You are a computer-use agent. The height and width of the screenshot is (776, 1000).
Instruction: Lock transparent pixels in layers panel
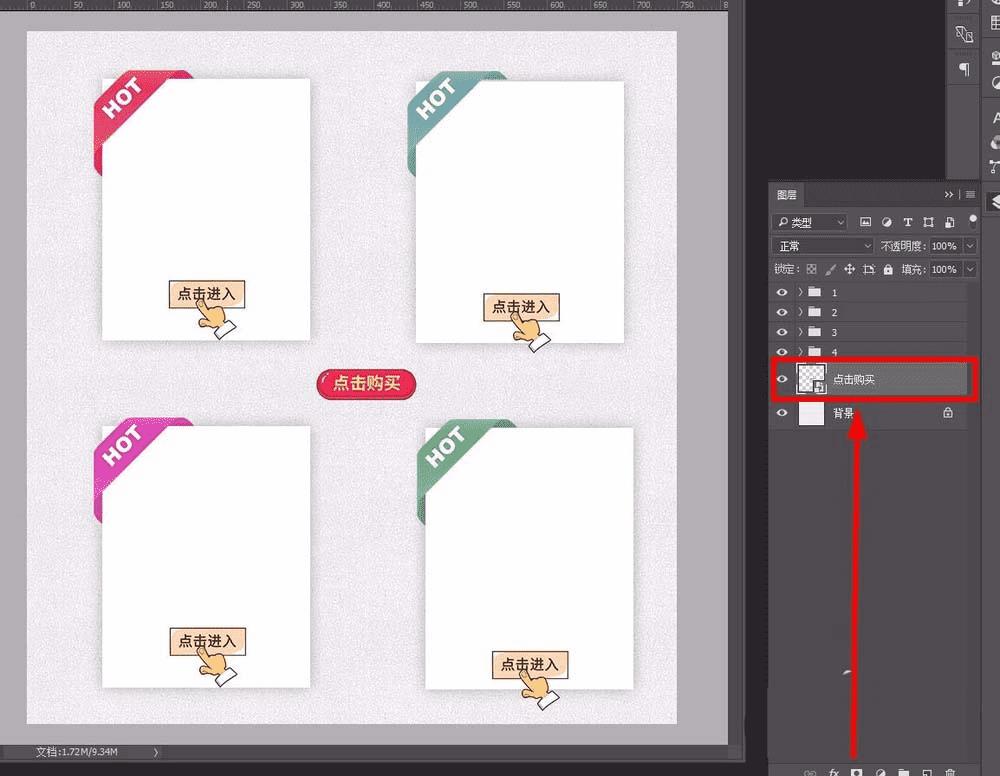[x=811, y=269]
